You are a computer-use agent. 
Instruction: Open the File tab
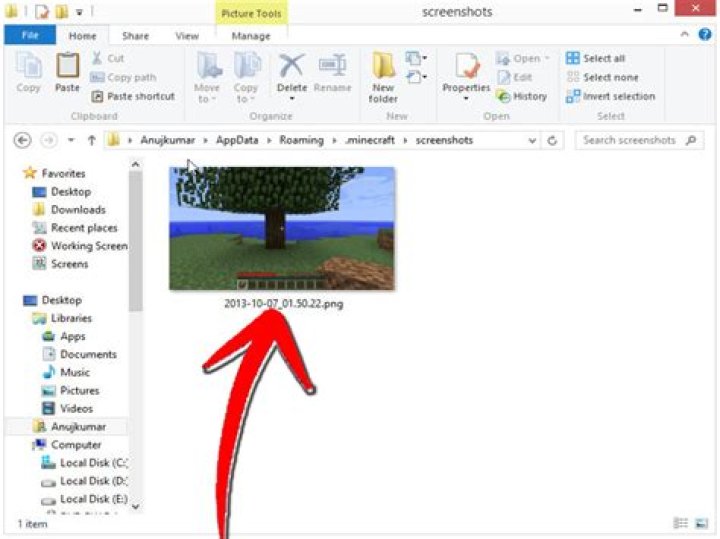[x=30, y=35]
